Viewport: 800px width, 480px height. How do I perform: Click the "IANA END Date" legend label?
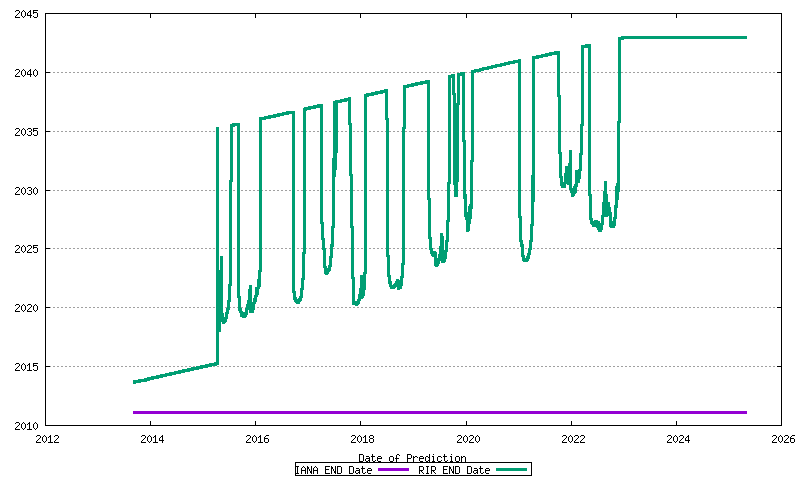coord(333,470)
